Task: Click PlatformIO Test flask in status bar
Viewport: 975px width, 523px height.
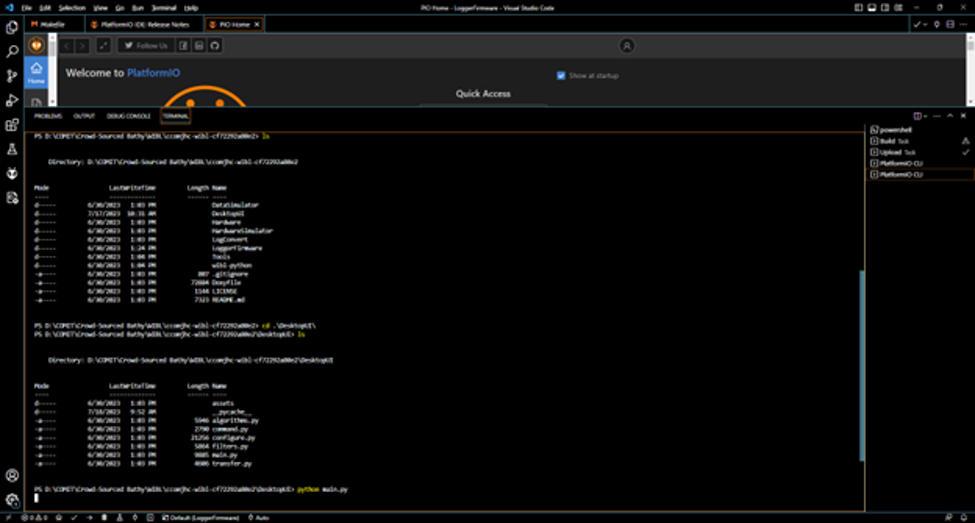Action: coord(119,517)
